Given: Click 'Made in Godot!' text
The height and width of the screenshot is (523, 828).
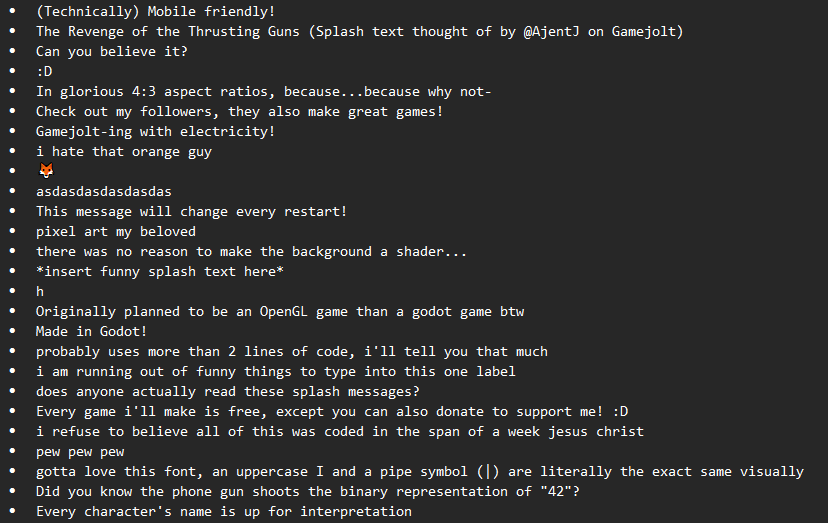Looking at the screenshot, I should coord(91,332).
